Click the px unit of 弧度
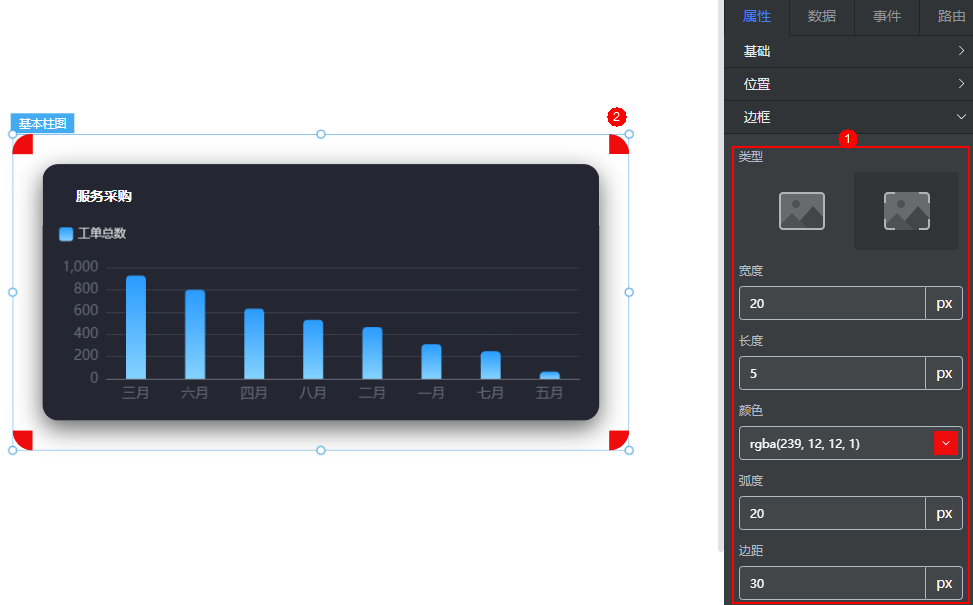Screen dimensions: 973x605 click(944, 513)
